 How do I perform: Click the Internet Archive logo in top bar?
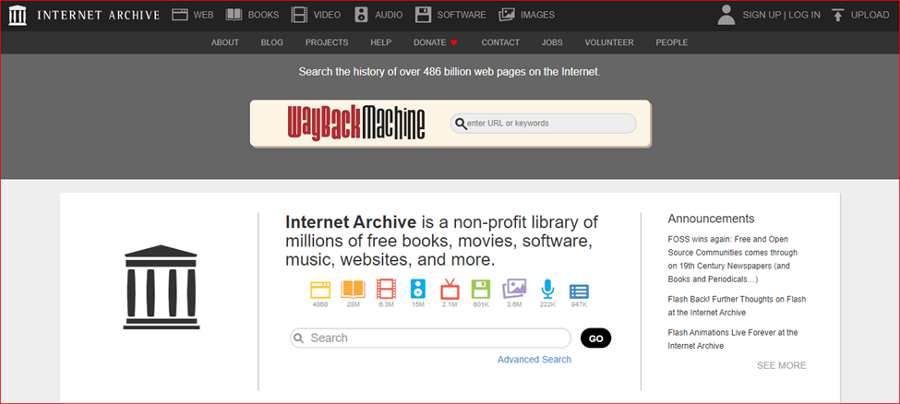point(84,15)
